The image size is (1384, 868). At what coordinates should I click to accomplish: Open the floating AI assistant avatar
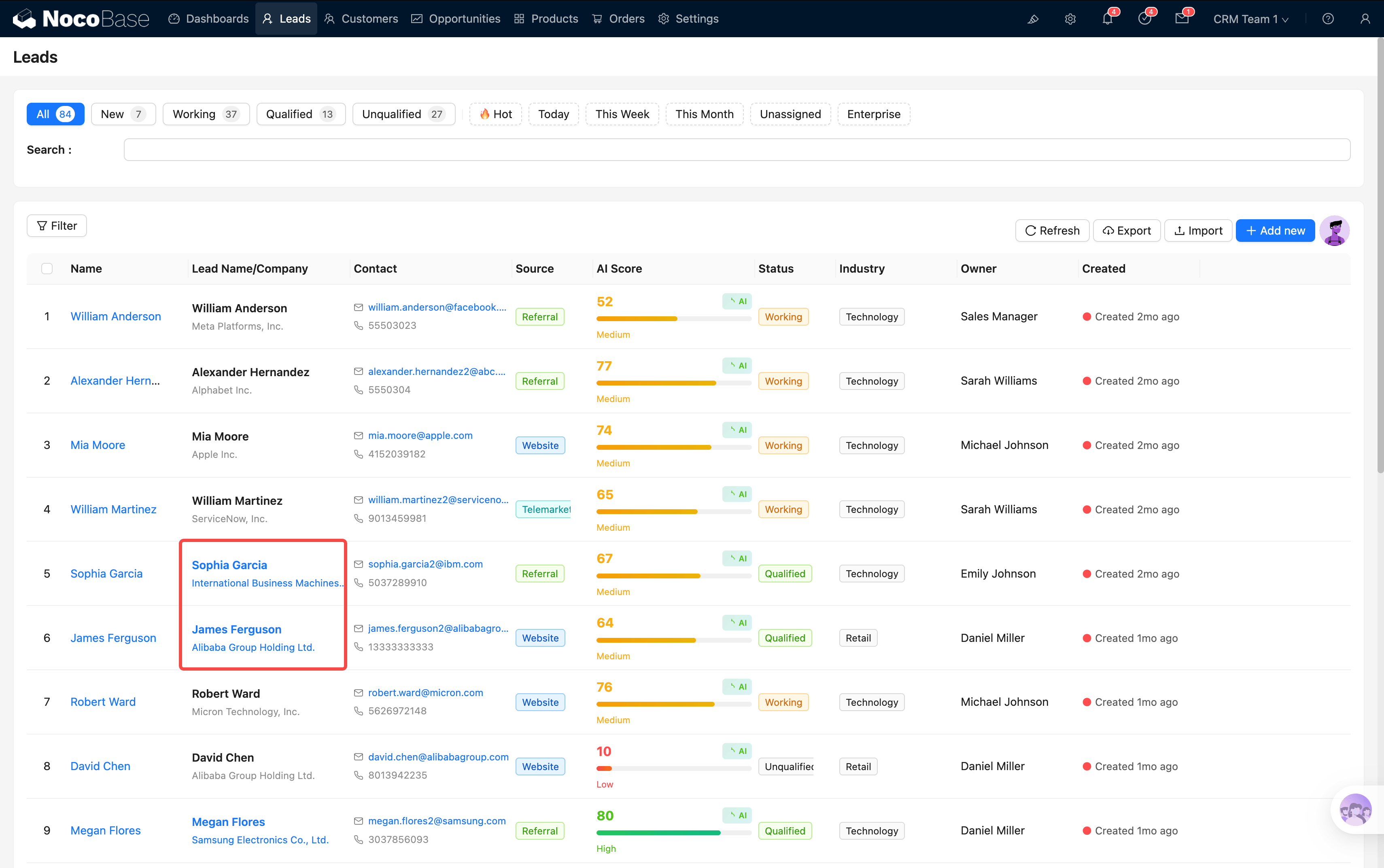coord(1355,809)
